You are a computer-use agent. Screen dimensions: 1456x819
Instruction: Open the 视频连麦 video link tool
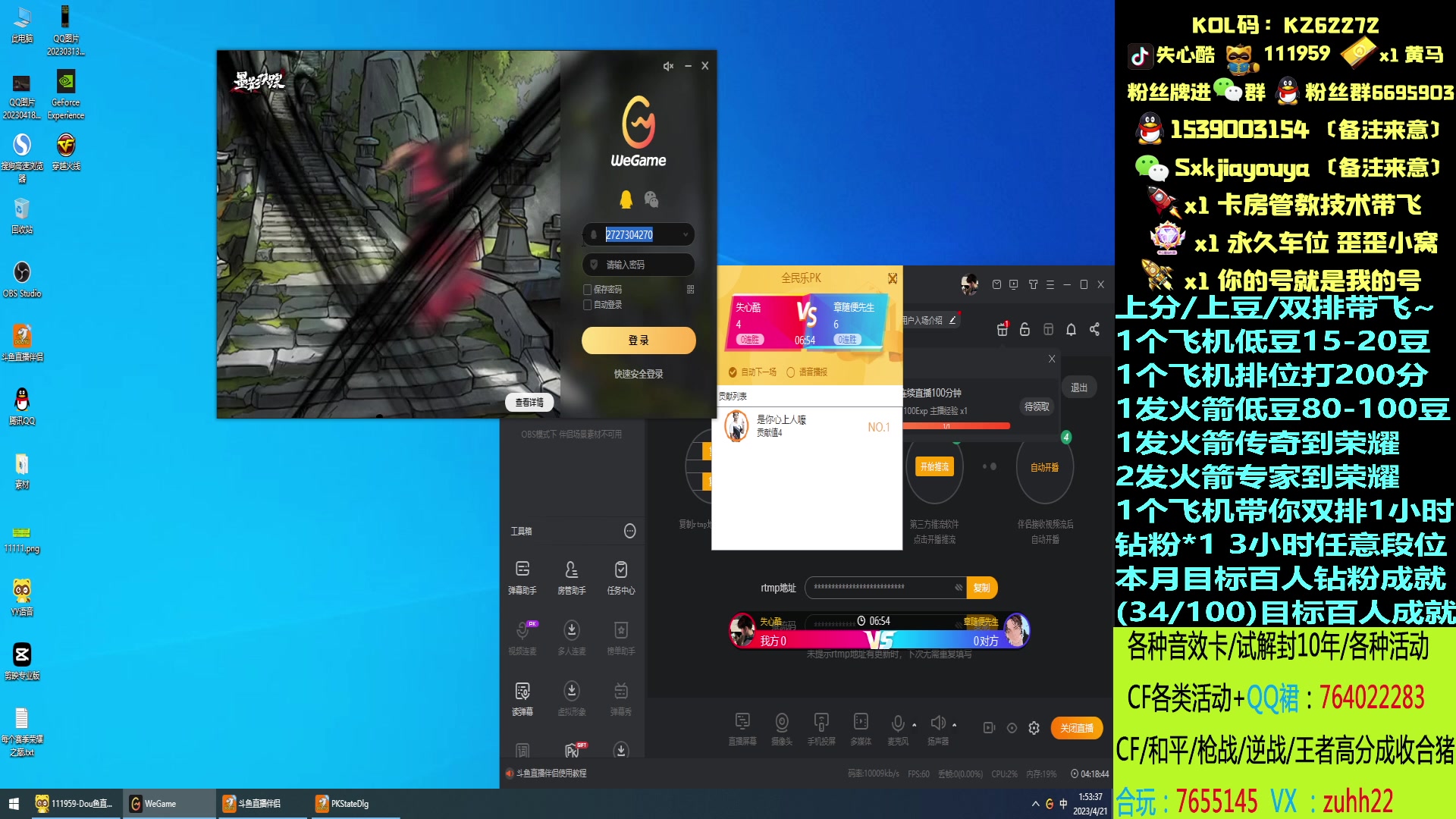pyautogui.click(x=522, y=638)
